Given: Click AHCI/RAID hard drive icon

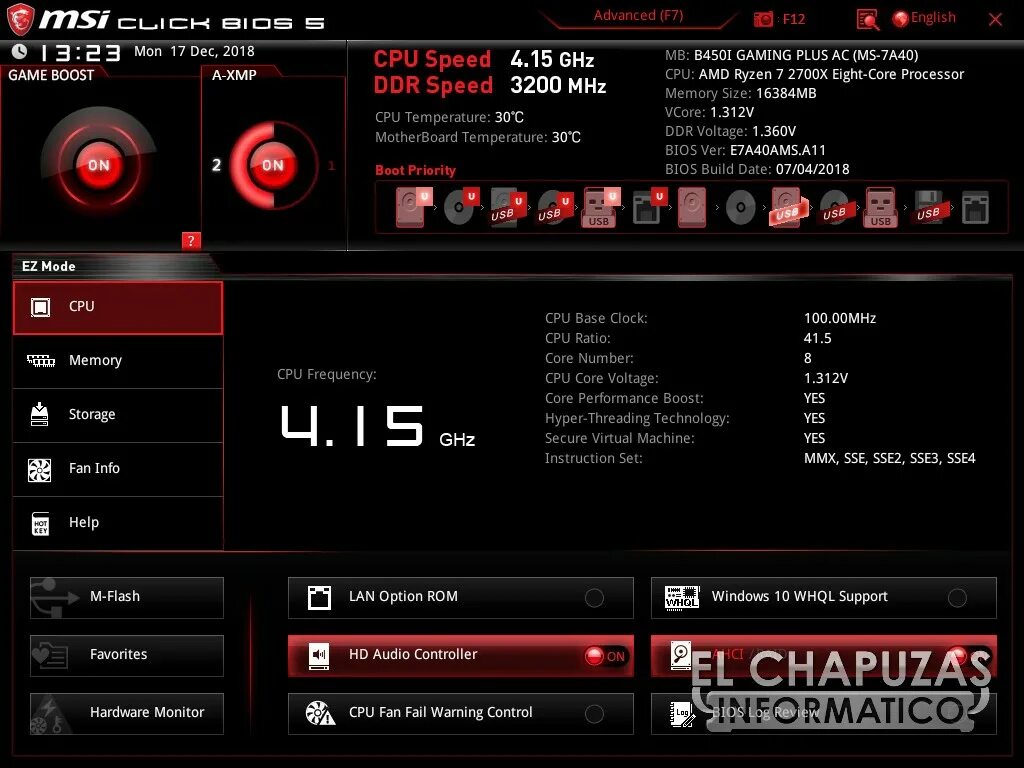Looking at the screenshot, I should click(x=681, y=656).
